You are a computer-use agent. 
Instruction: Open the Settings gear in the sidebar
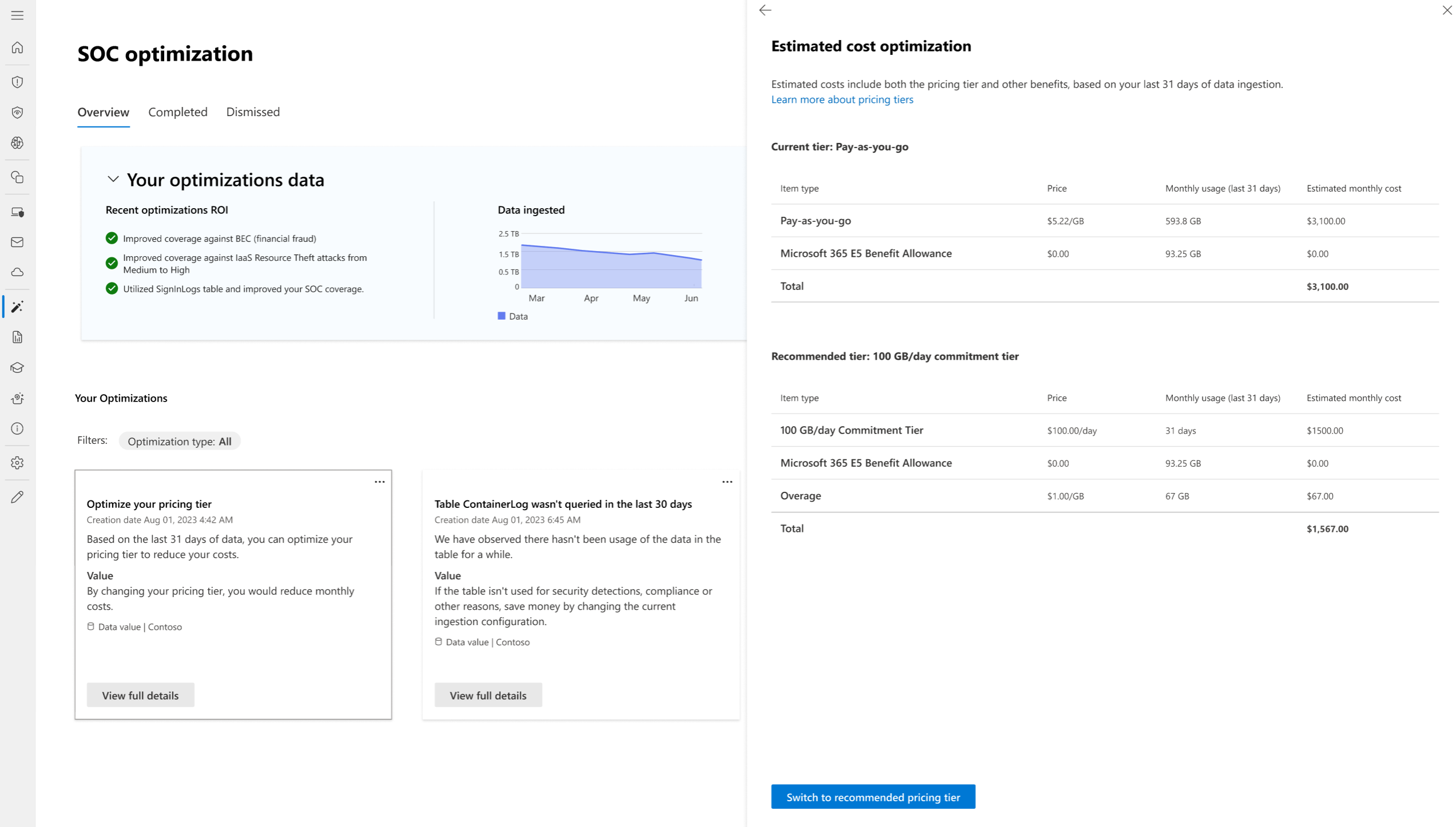click(x=17, y=463)
